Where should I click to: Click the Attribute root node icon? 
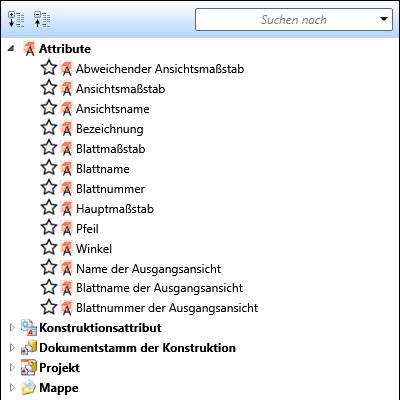(29, 49)
